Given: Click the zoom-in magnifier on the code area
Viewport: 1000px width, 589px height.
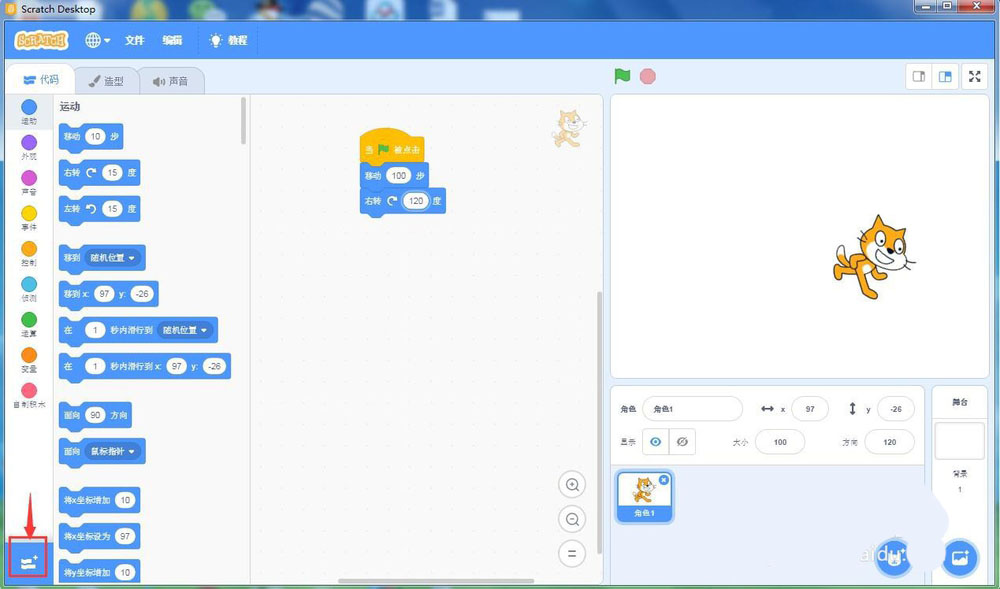Looking at the screenshot, I should click(x=572, y=484).
